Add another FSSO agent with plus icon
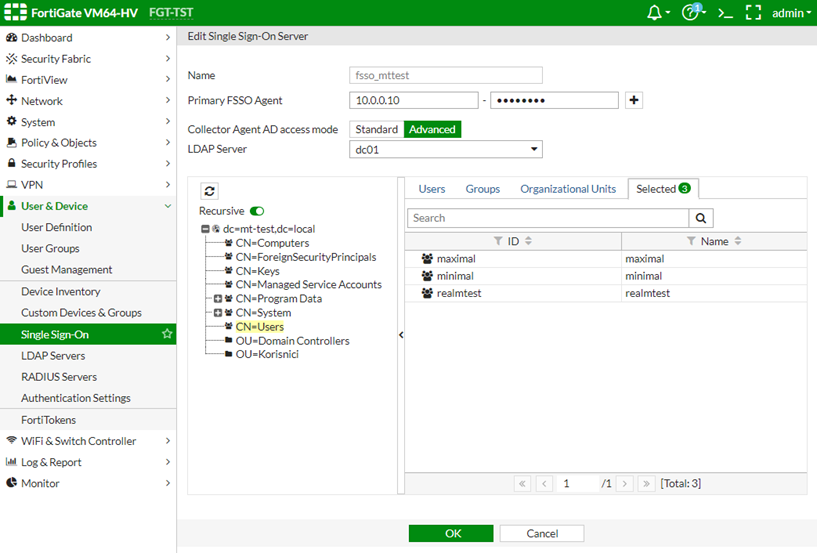This screenshot has width=817, height=553. (x=633, y=100)
